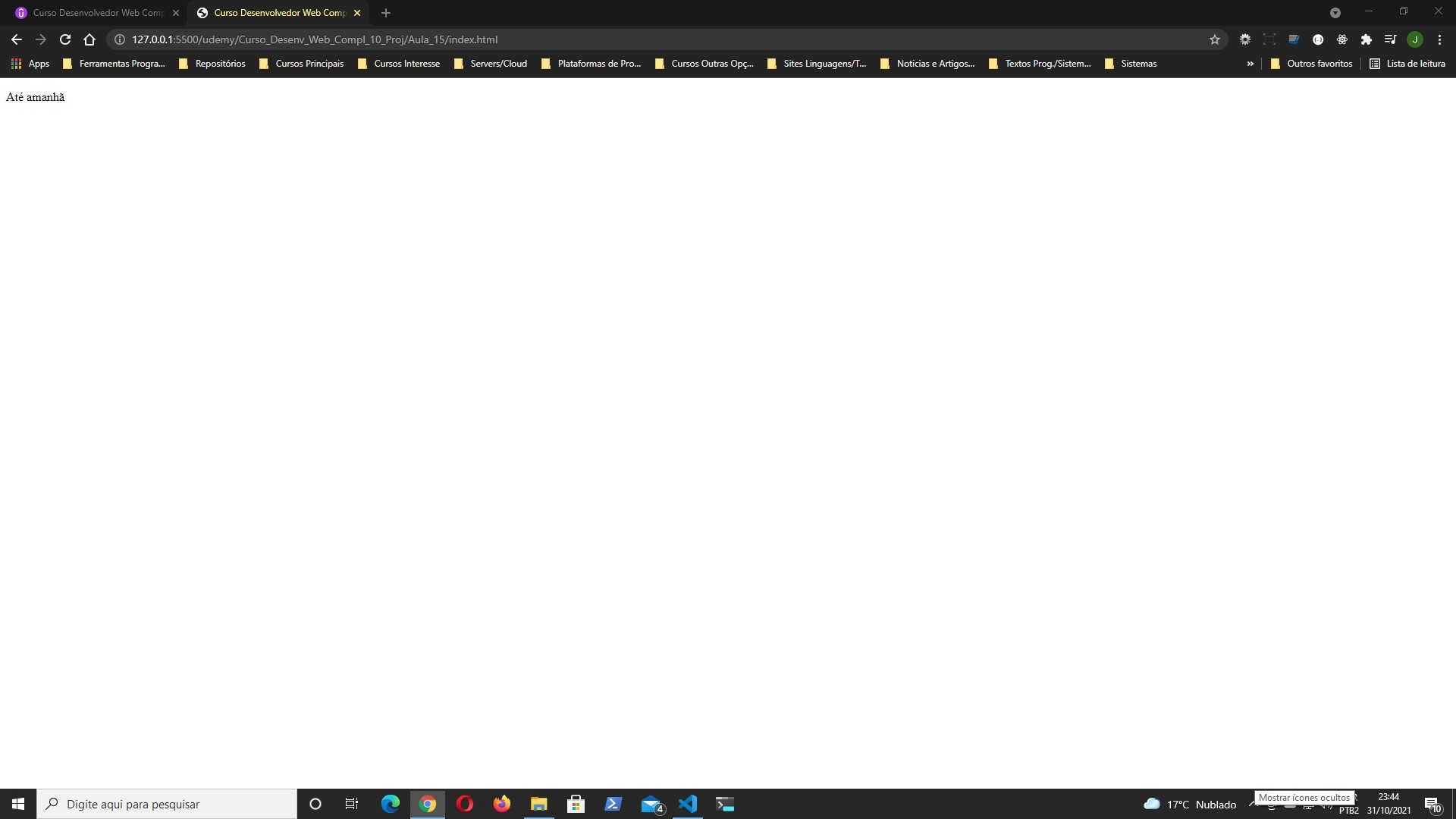1456x819 pixels.
Task: Open the Action Center notifications icon
Action: (1433, 804)
